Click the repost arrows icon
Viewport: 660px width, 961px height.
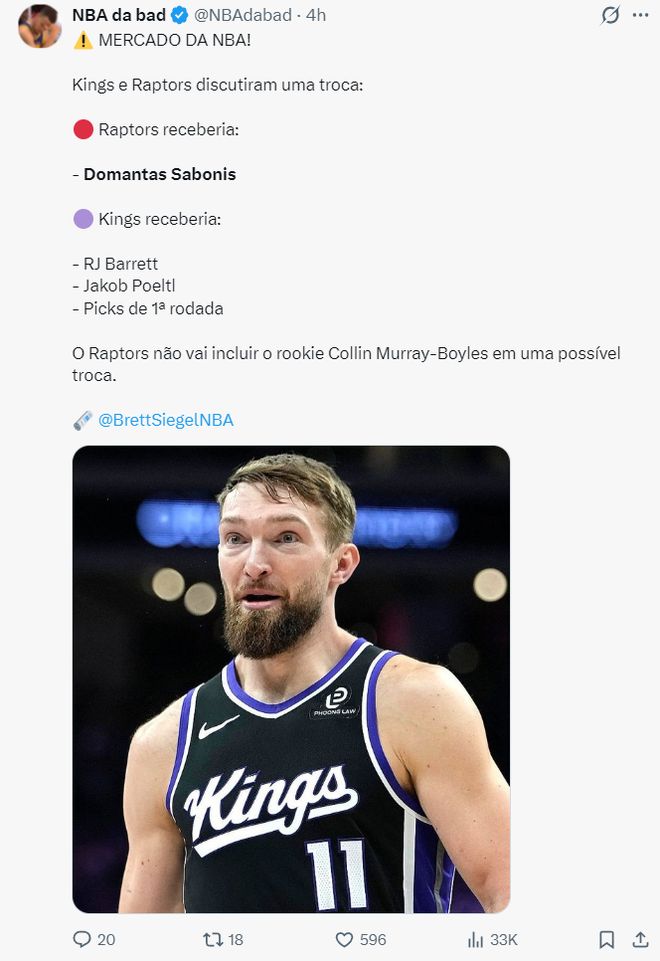(x=212, y=939)
